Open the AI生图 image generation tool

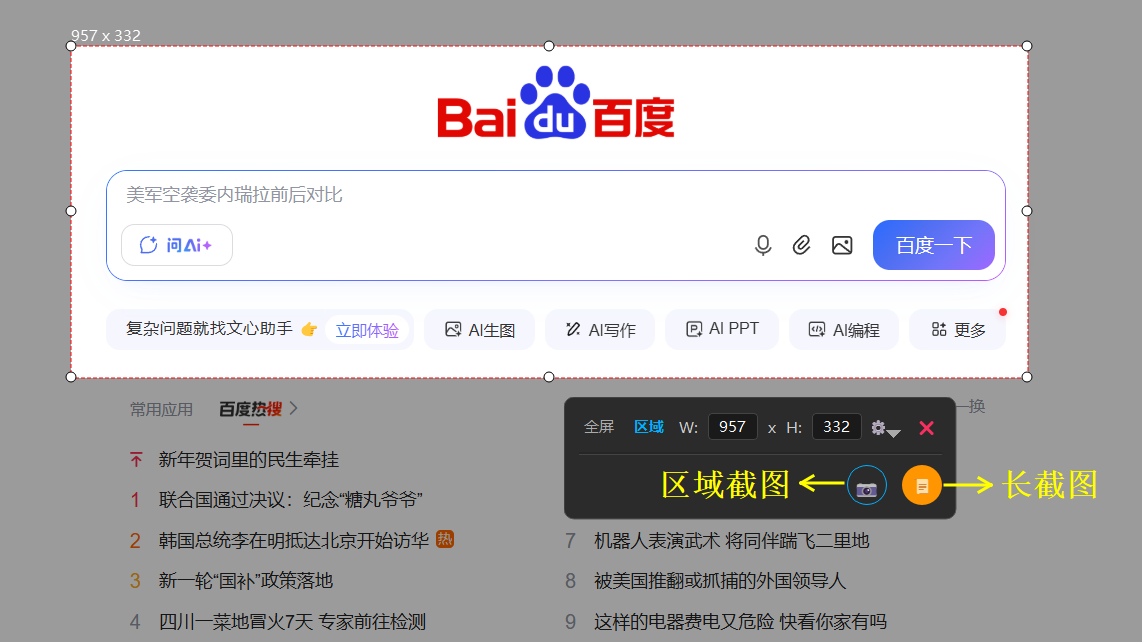[480, 330]
